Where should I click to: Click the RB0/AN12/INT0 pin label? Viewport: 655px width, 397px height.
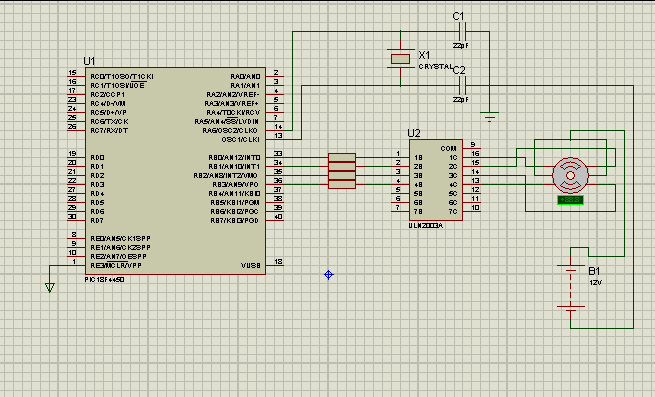pos(234,158)
